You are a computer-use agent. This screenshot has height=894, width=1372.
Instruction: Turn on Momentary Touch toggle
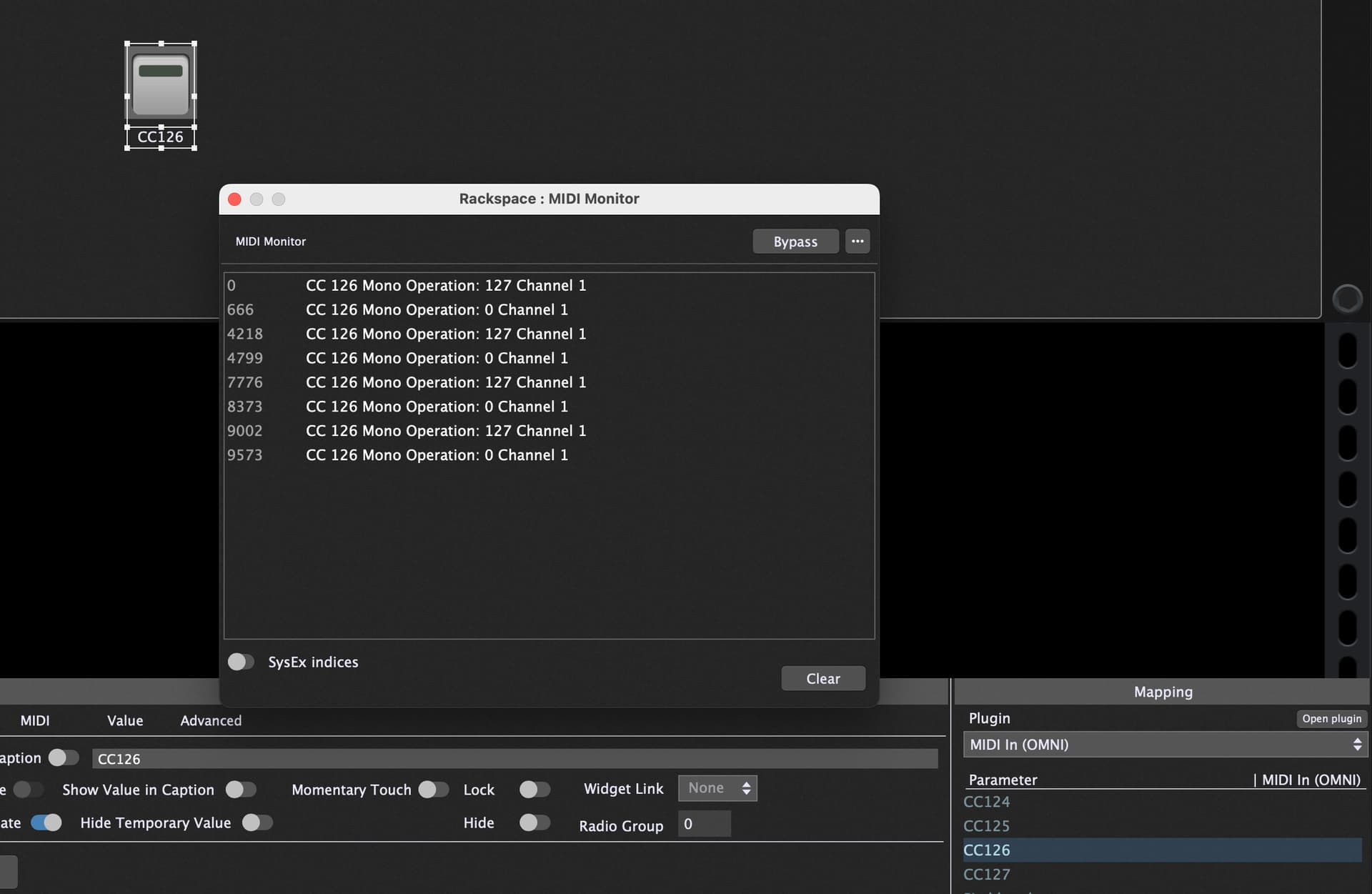(433, 790)
